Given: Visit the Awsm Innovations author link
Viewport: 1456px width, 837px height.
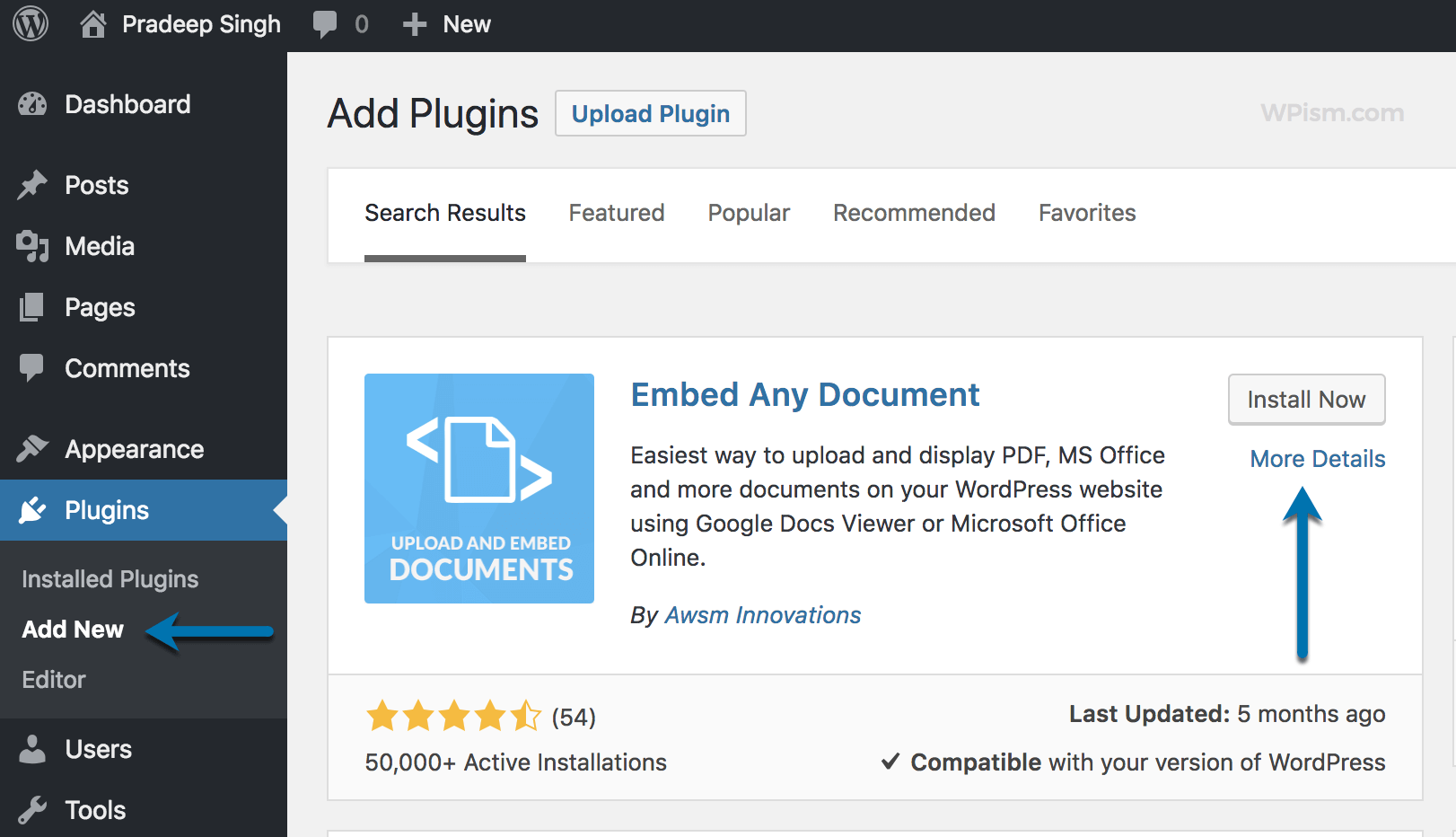Looking at the screenshot, I should pyautogui.click(x=761, y=615).
